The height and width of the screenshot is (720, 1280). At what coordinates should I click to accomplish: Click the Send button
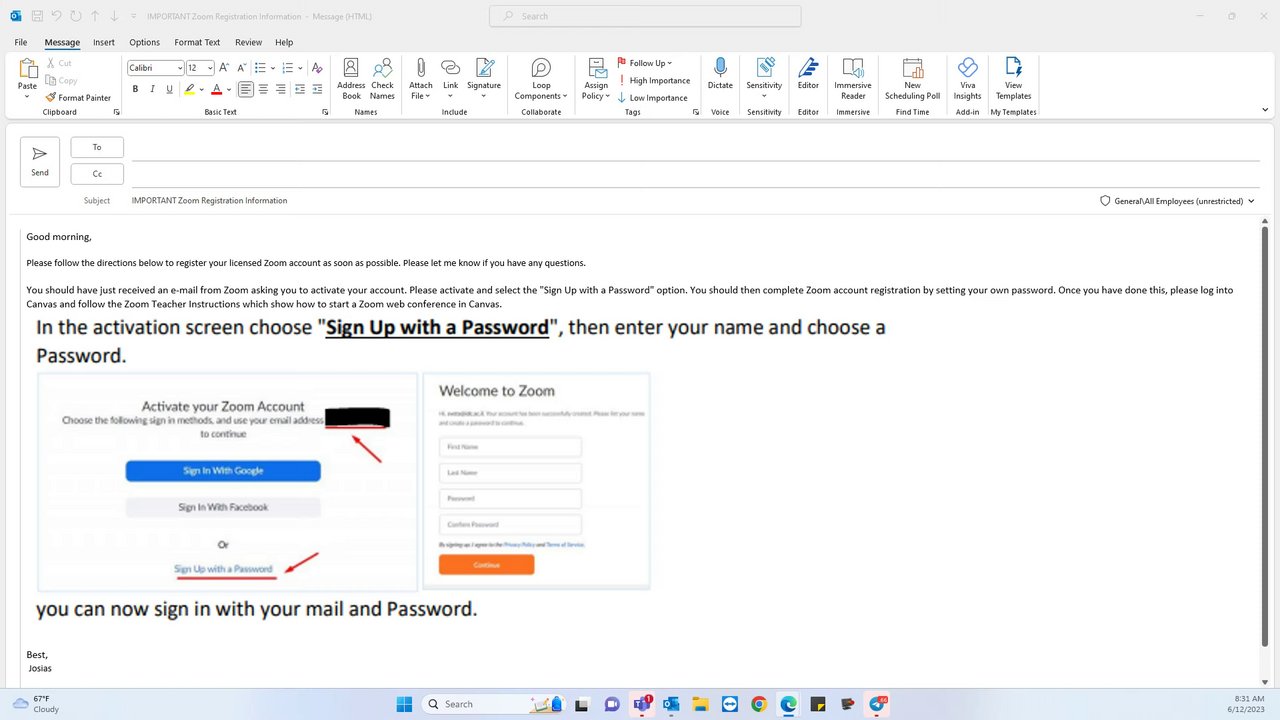(40, 161)
